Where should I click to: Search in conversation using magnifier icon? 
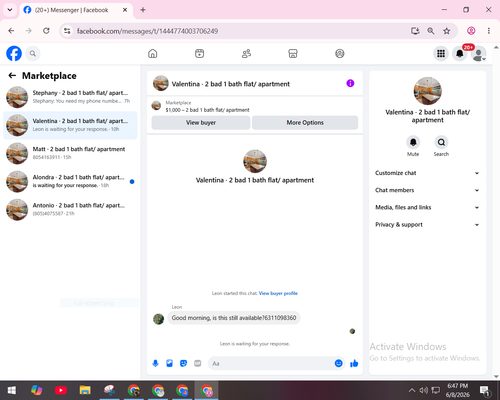pyautogui.click(x=441, y=142)
